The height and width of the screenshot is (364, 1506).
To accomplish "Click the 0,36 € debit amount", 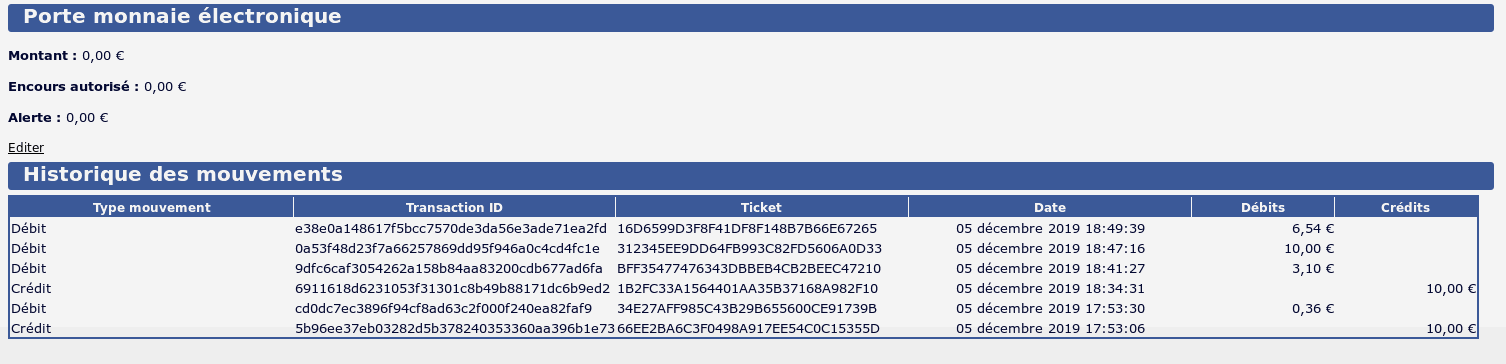I will pos(1313,308).
